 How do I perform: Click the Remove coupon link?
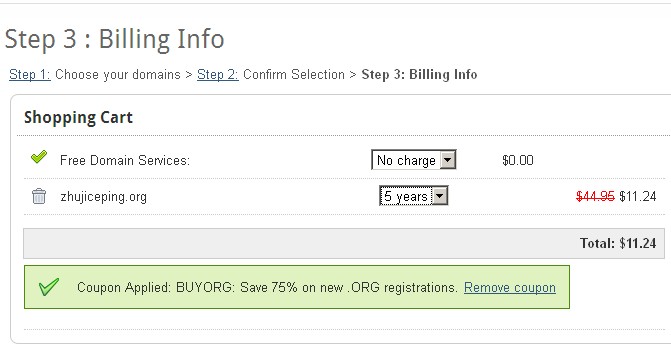[510, 287]
